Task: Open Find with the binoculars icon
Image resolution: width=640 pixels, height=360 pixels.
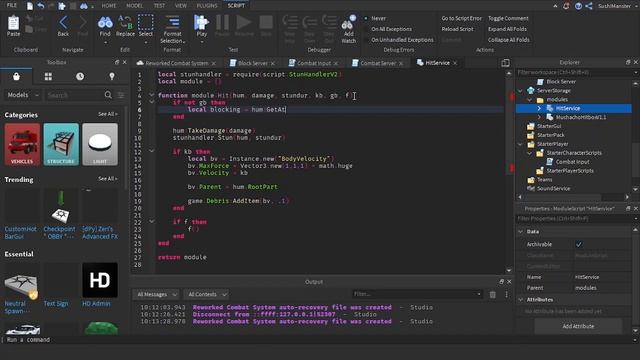Action: click(x=105, y=22)
